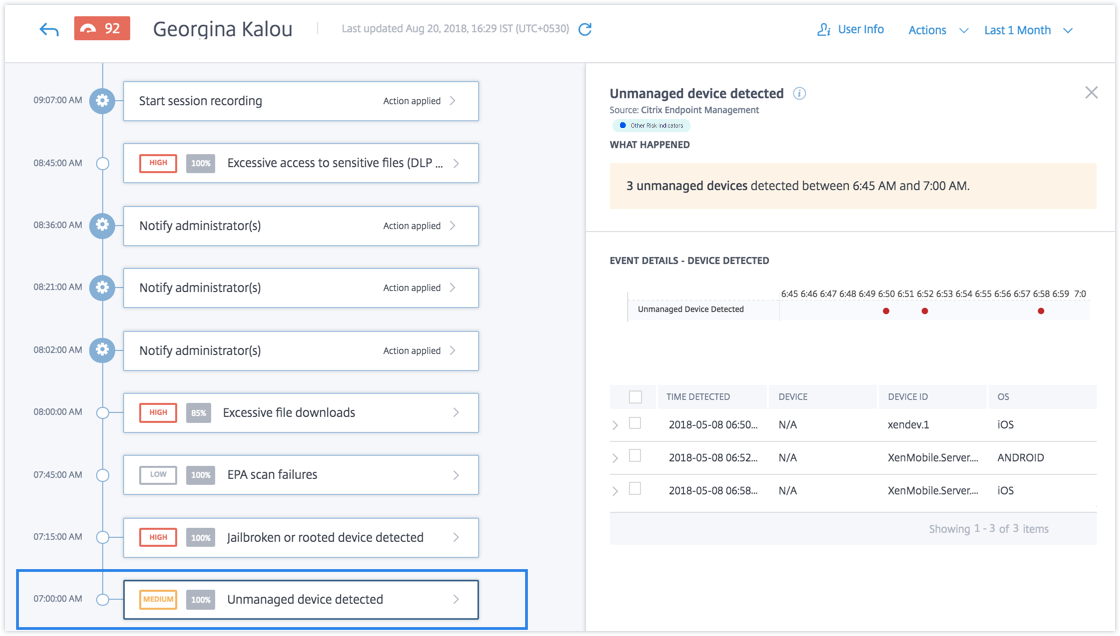1120x636 pixels.
Task: Click gear icon for Start session recording
Action: pyautogui.click(x=102, y=100)
